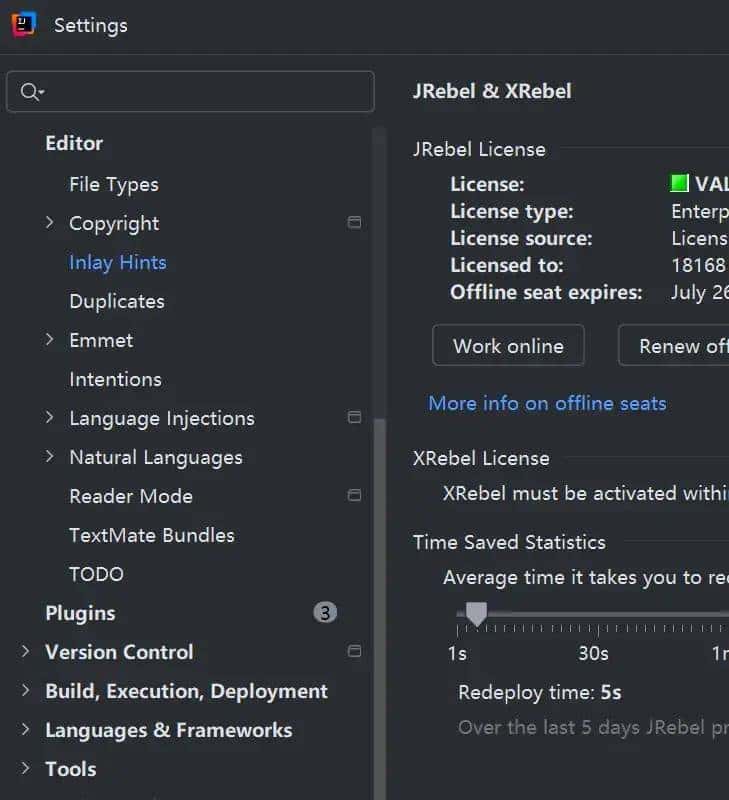Expand the Tools settings section

pos(26,768)
